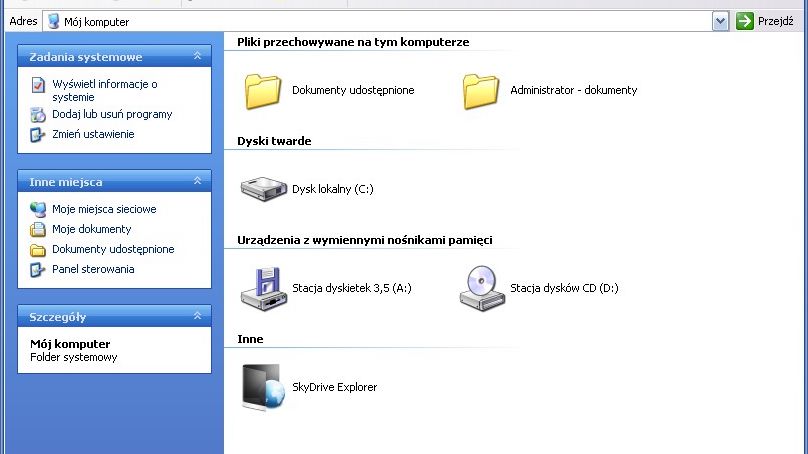This screenshot has height=454, width=808.
Task: Select the Dysk lokalny (C:) label
Action: 333,189
